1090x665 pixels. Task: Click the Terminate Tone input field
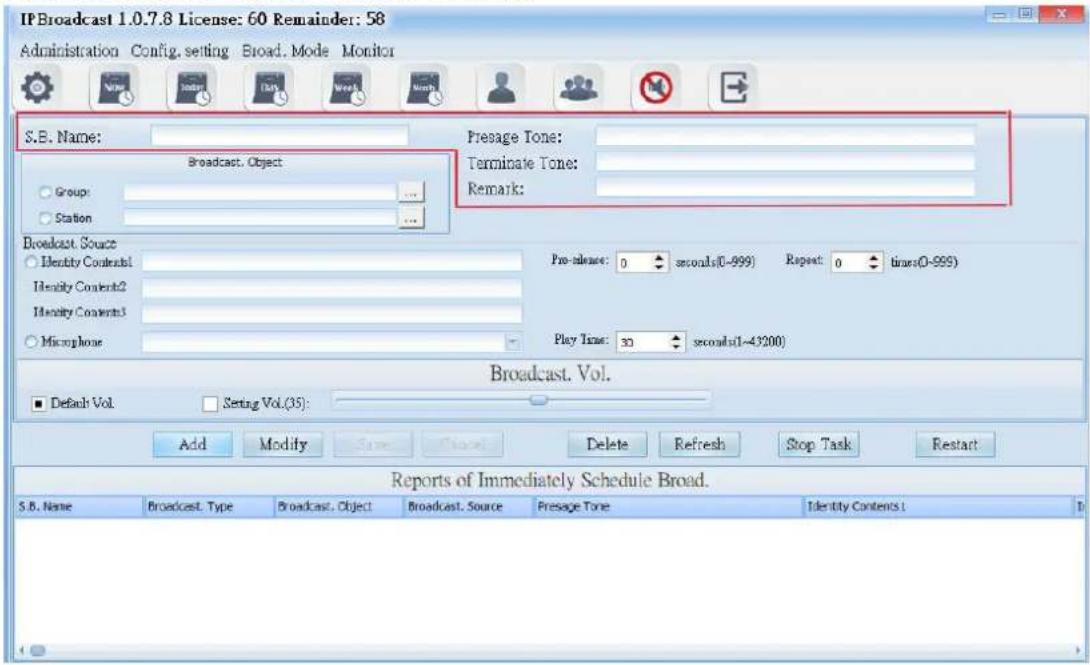(786, 163)
